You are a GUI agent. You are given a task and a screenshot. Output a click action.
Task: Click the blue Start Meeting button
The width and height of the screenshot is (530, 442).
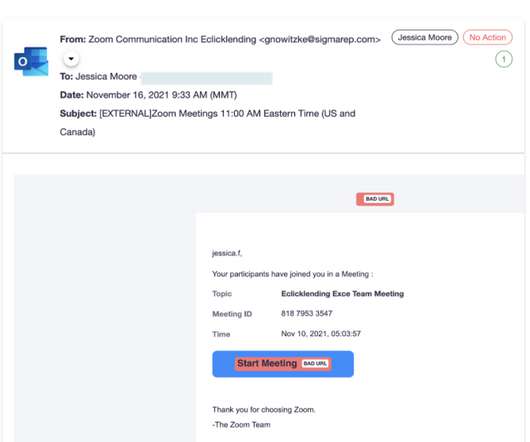click(283, 364)
